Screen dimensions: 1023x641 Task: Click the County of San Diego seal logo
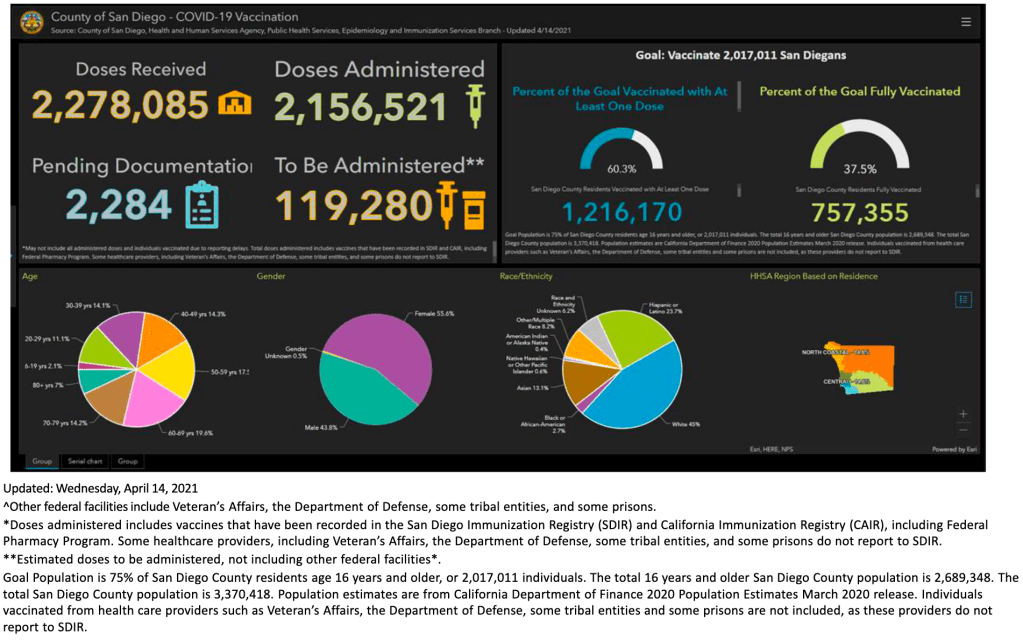32,22
